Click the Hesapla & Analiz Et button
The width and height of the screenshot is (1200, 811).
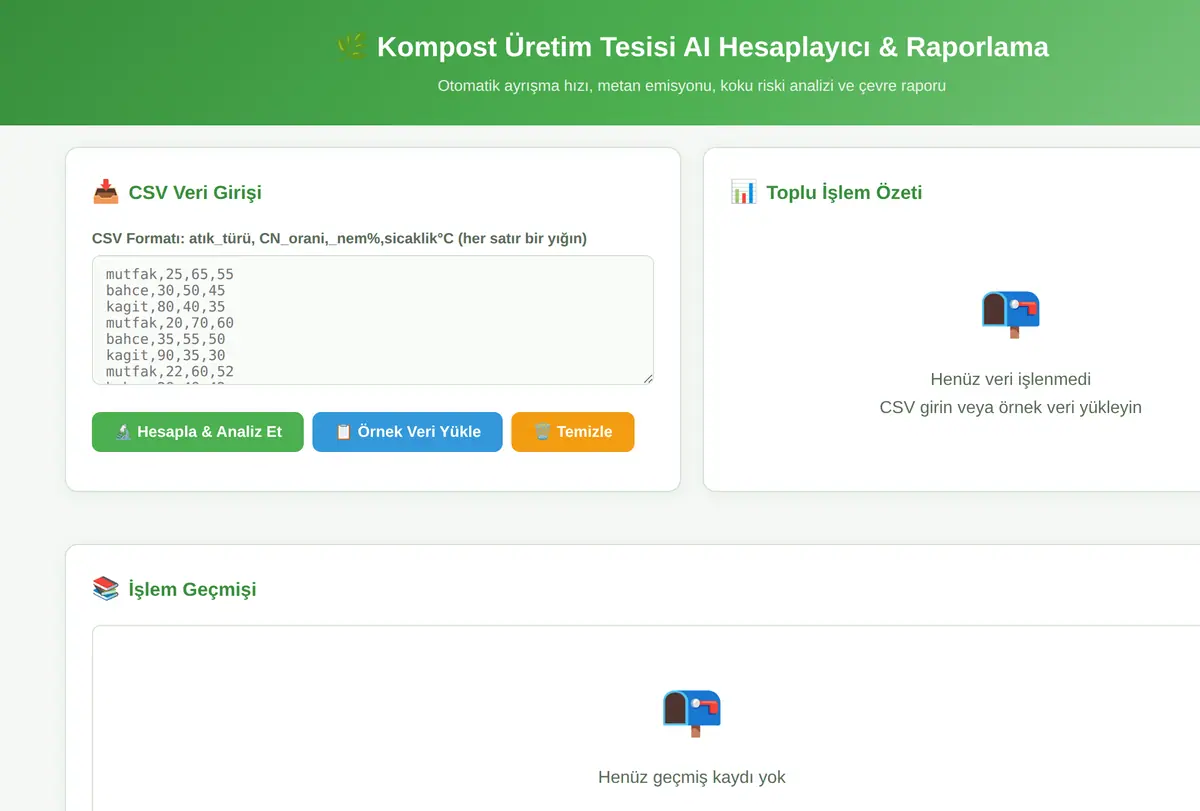pyautogui.click(x=197, y=432)
